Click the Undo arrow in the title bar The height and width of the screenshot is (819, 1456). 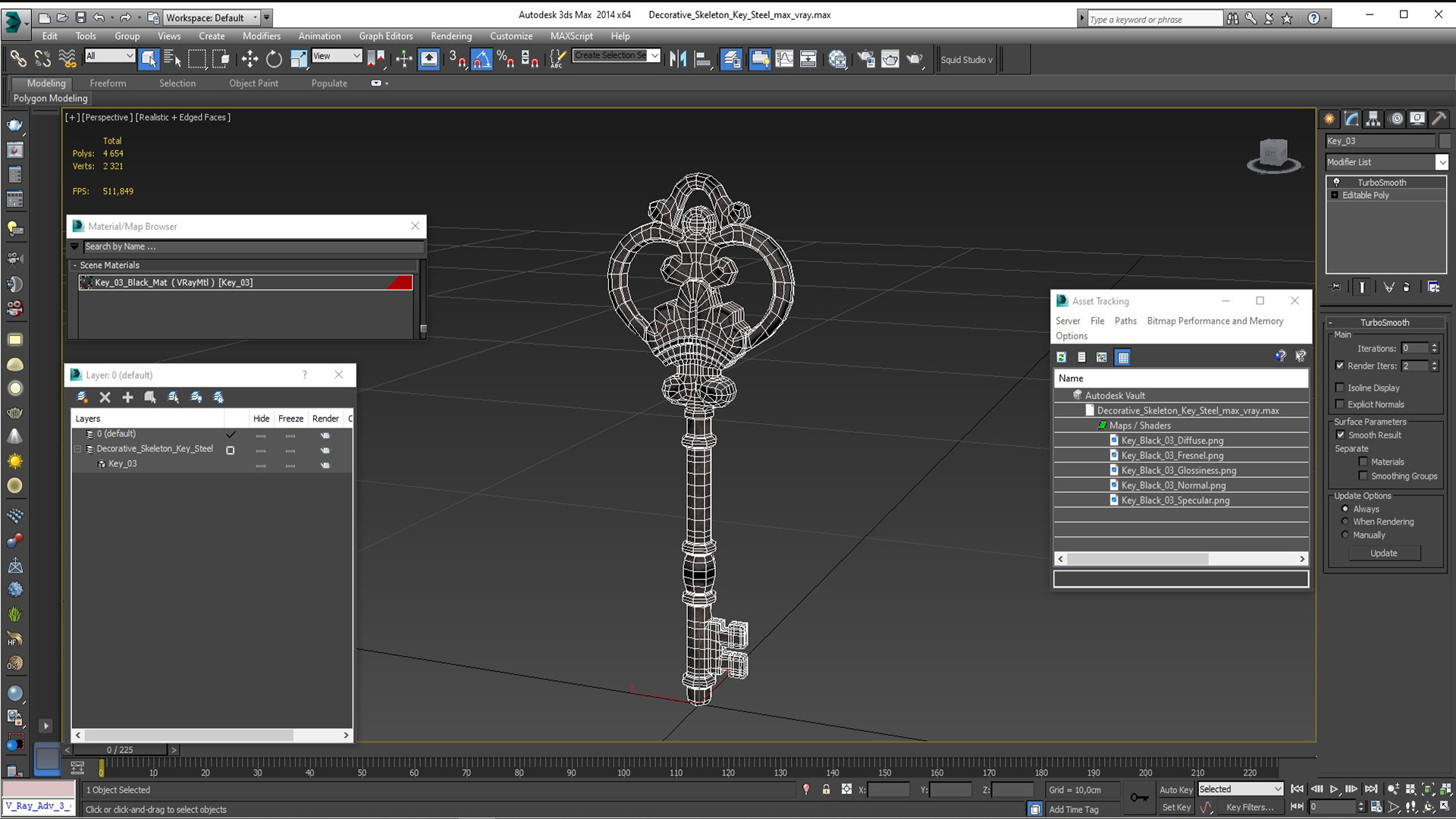pos(99,17)
